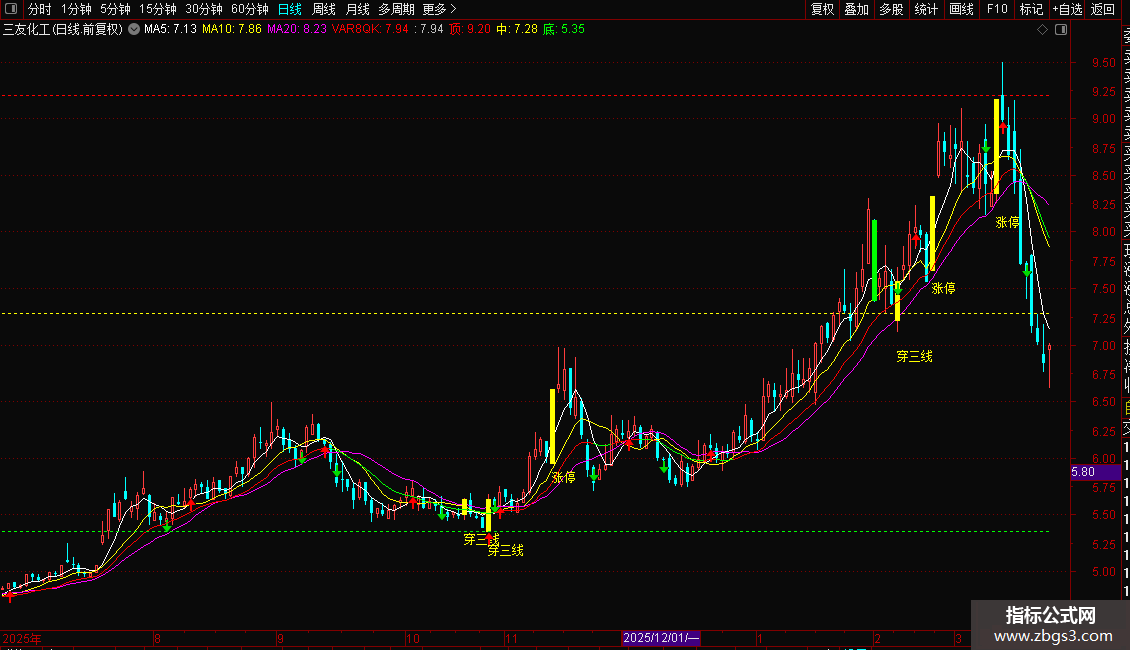The image size is (1130, 650).
Task: Switch to 周线 weekly chart
Action: [324, 9]
